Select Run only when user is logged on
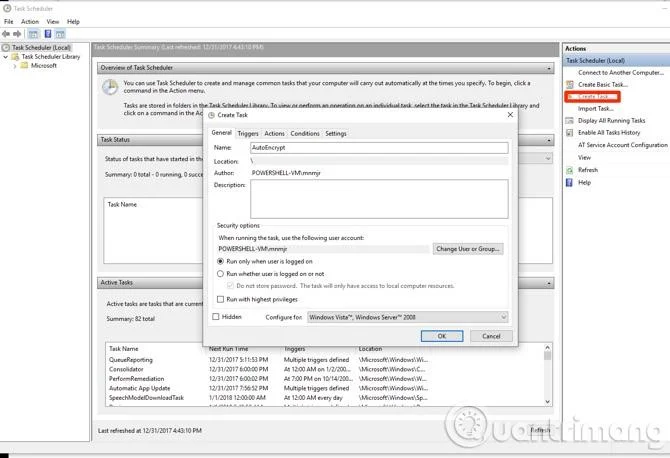Screen dimensions: 670x458 click(x=220, y=261)
